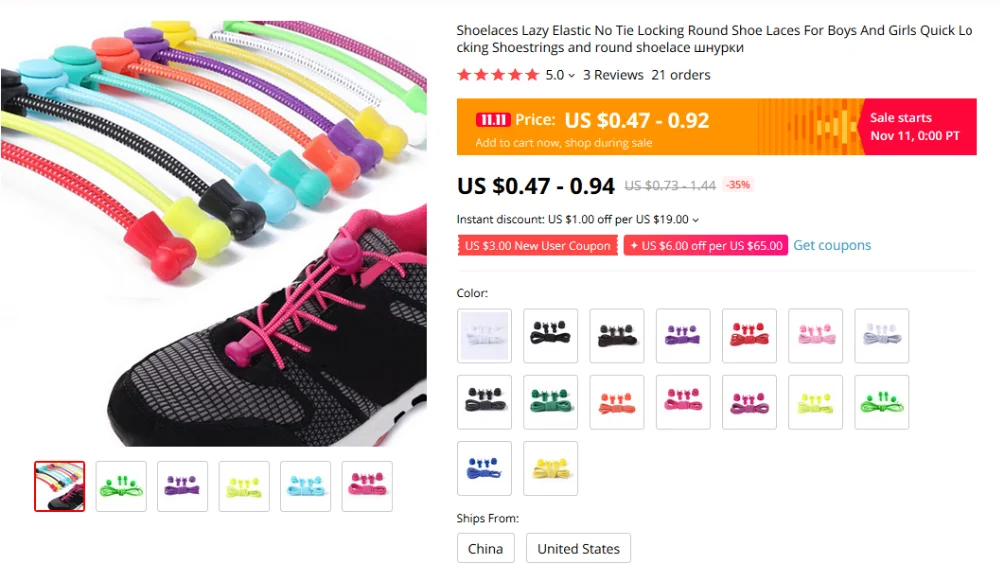Pick the royal blue shoelace color
The image size is (1000, 564).
484,468
